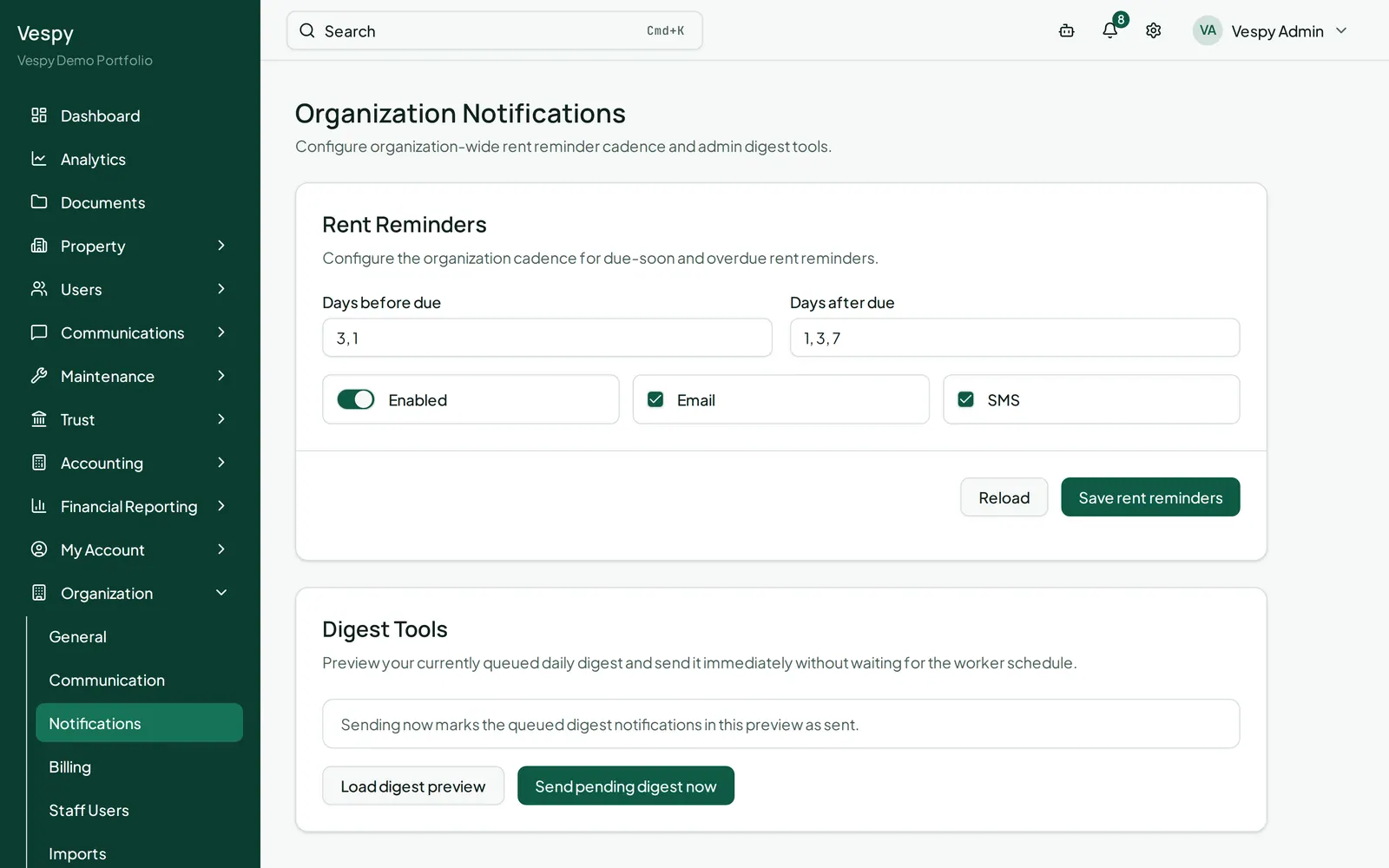1389x868 pixels.
Task: Focus the Days after due field
Action: pyautogui.click(x=1015, y=338)
